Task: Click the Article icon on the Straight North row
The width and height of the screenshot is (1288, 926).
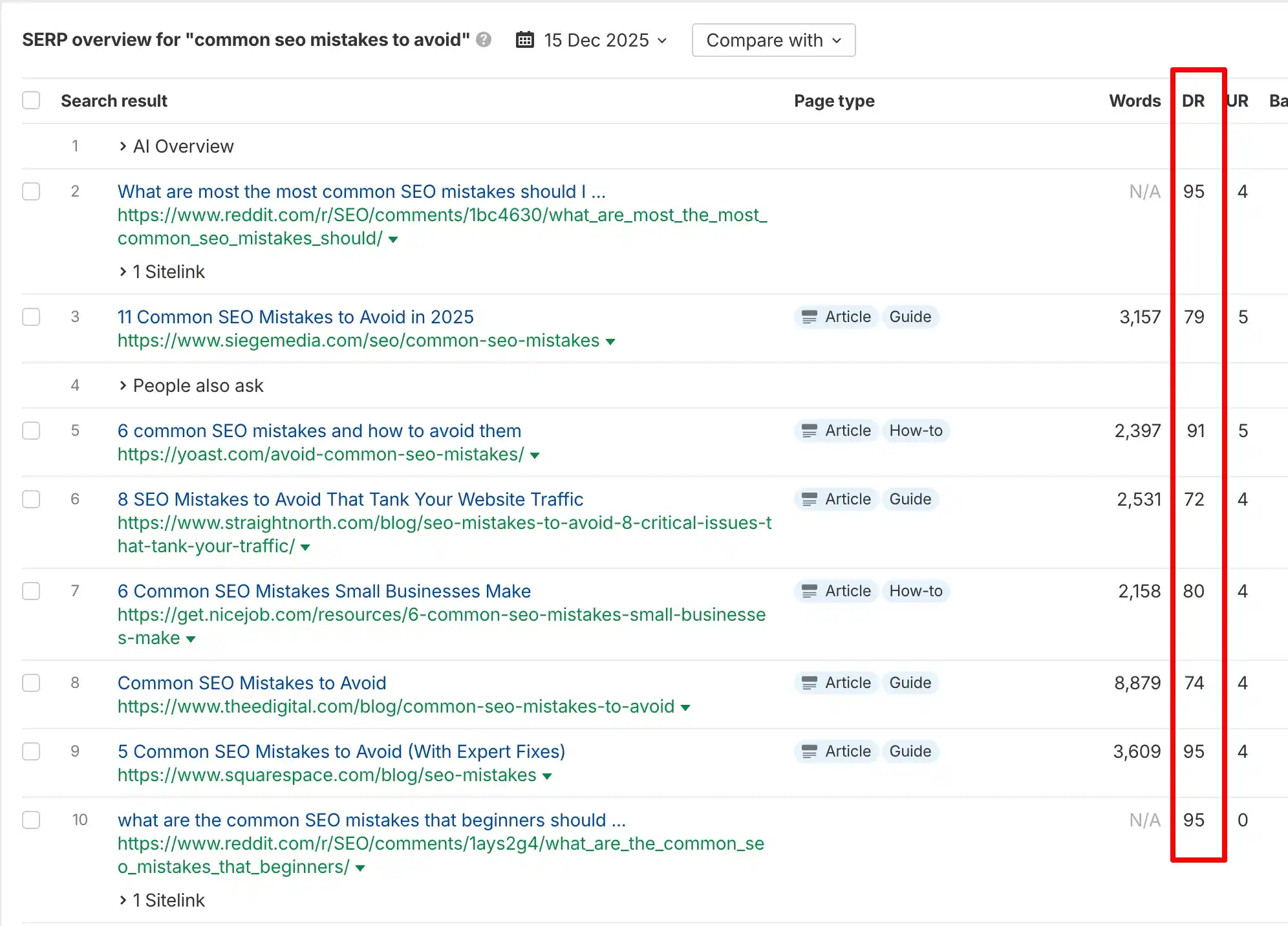Action: (x=810, y=499)
